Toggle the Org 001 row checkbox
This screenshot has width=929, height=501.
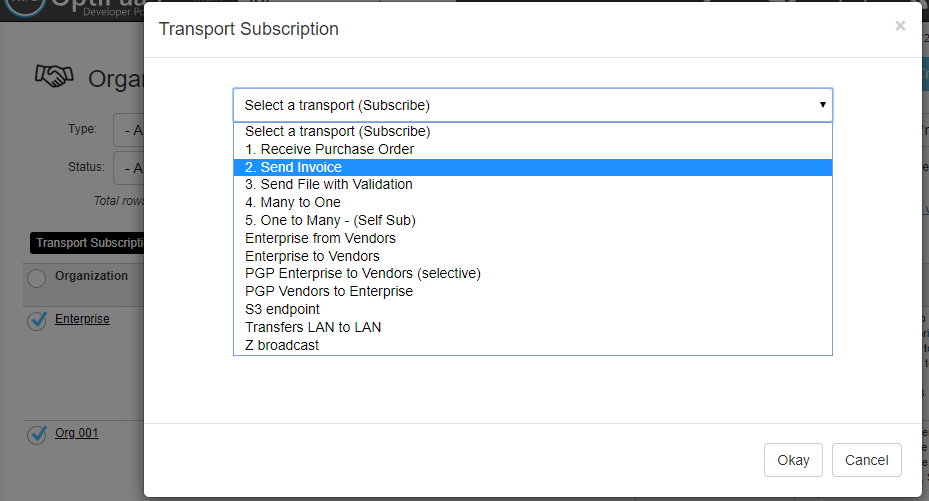tap(37, 434)
